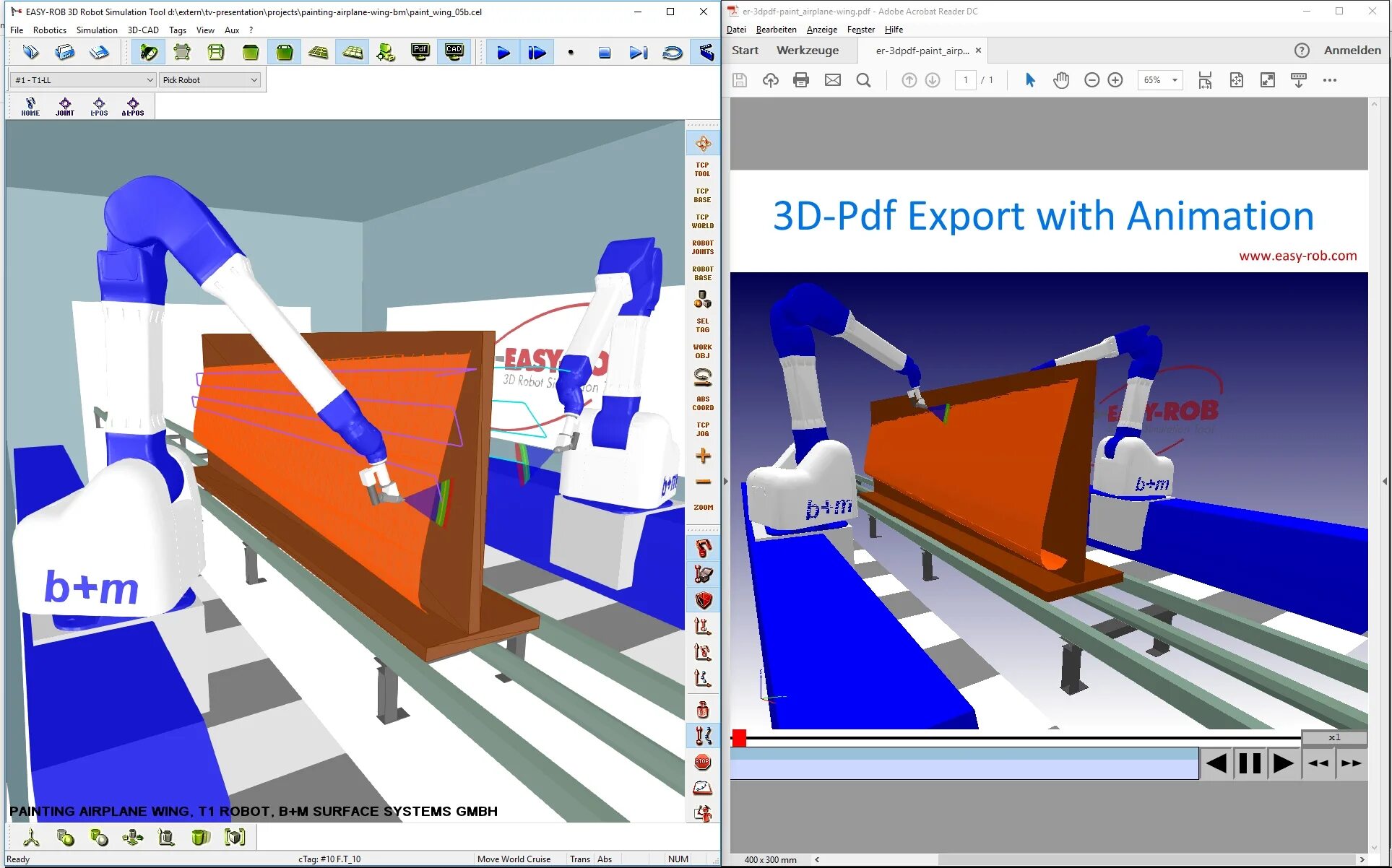Click the CAD monitor toolbar icon
Viewport: 1392px width, 868px height.
tap(454, 52)
